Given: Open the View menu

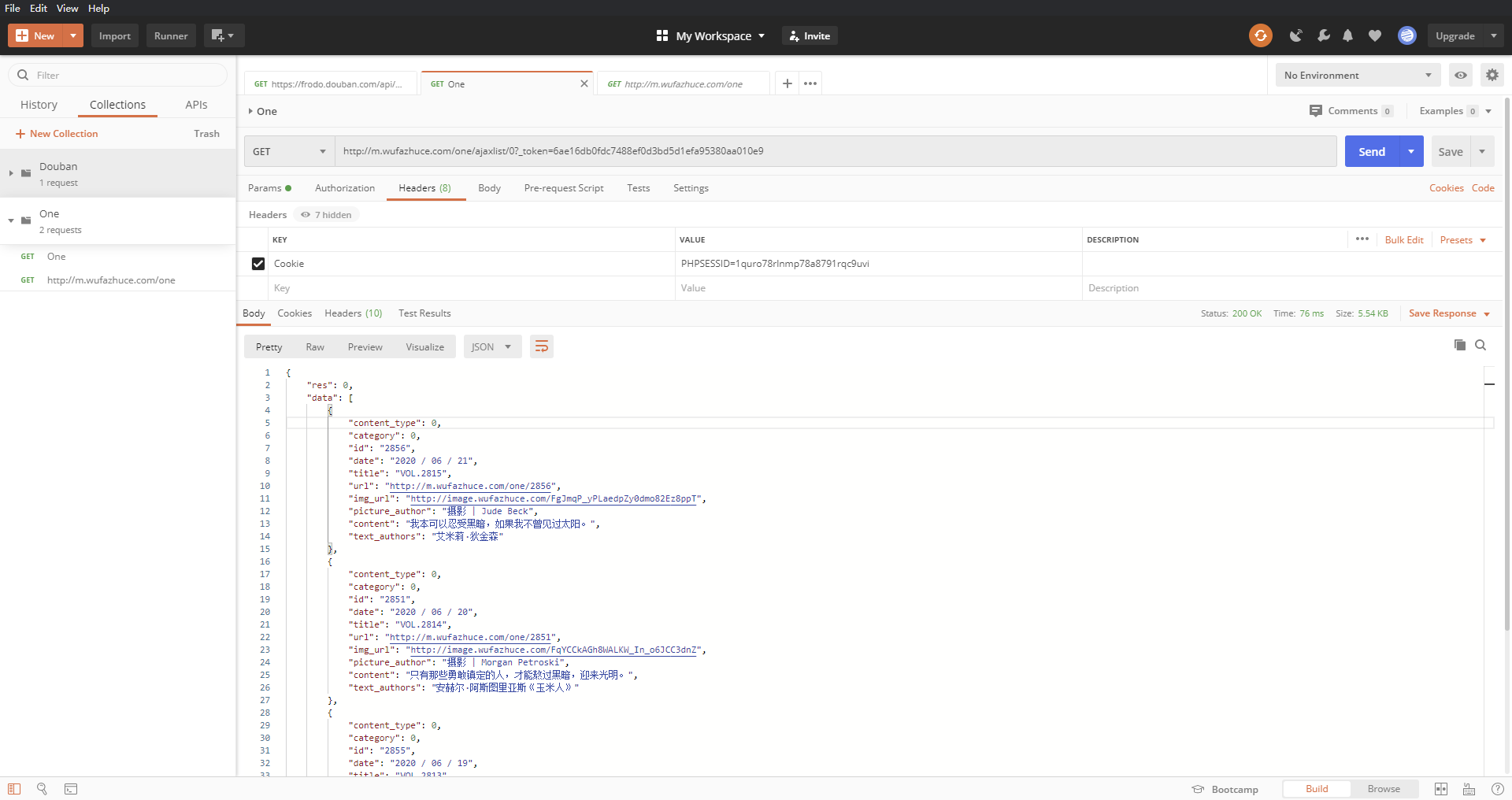Looking at the screenshot, I should 67,8.
